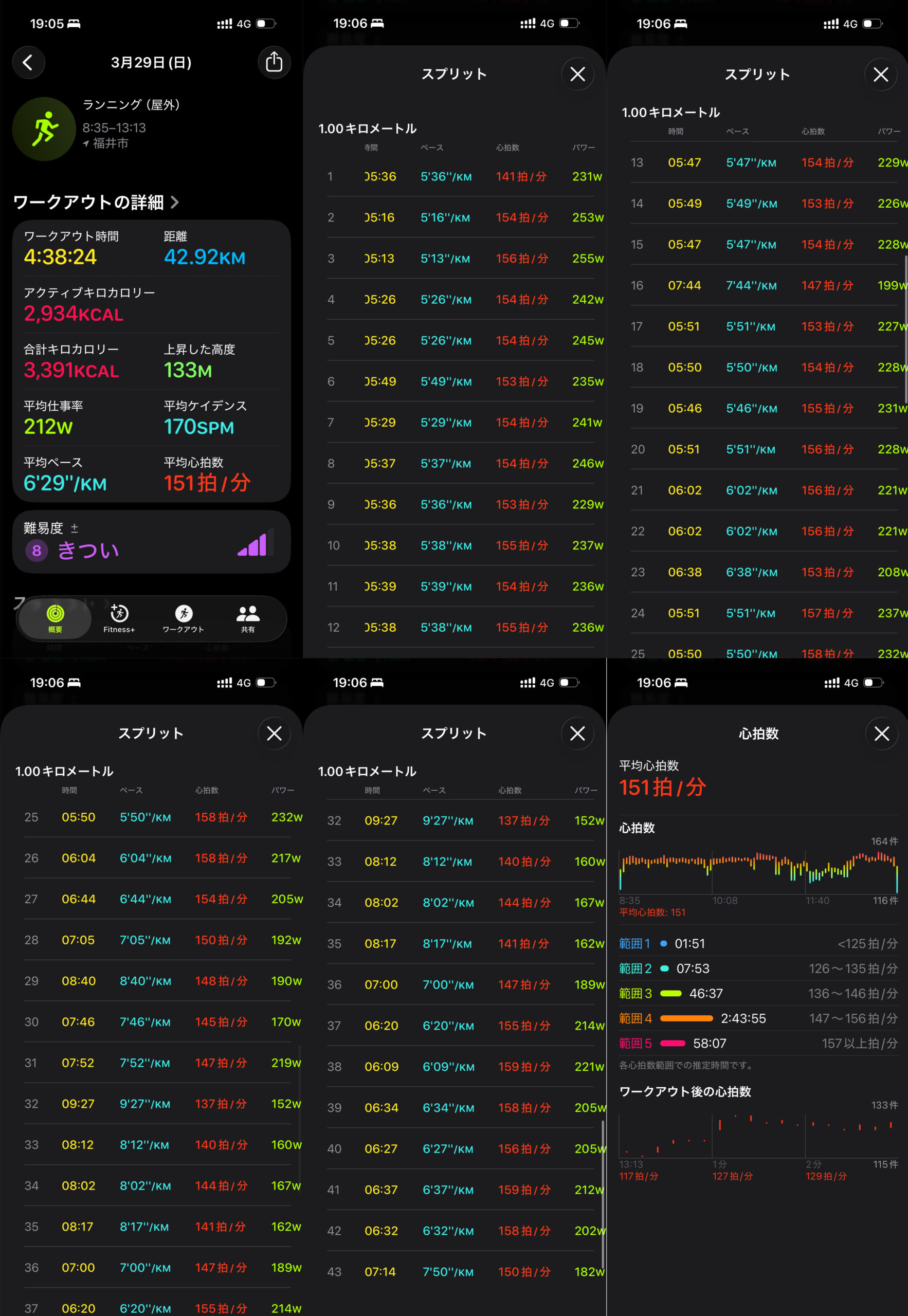Open the ワークアウト tab
The height and width of the screenshot is (1316, 908).
coord(183,618)
